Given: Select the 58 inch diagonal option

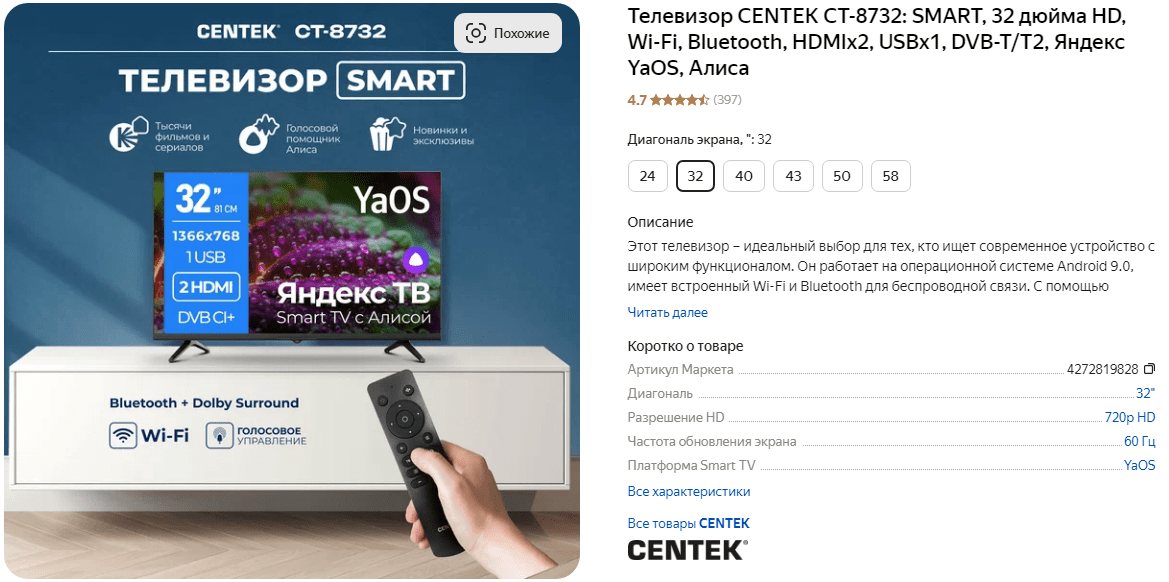Looking at the screenshot, I should point(890,177).
